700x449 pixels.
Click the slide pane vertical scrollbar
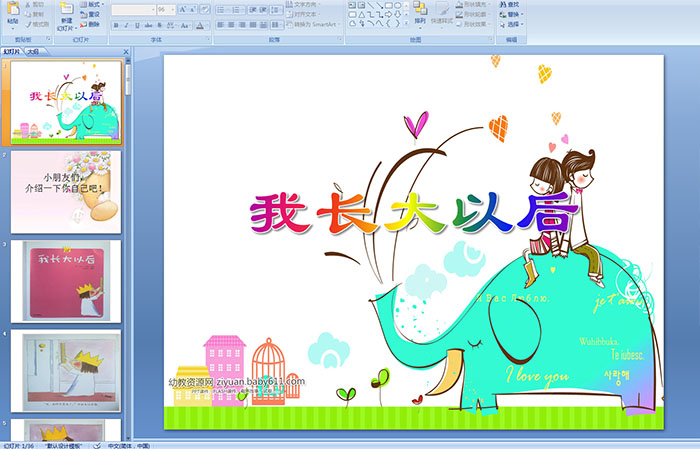[129, 248]
